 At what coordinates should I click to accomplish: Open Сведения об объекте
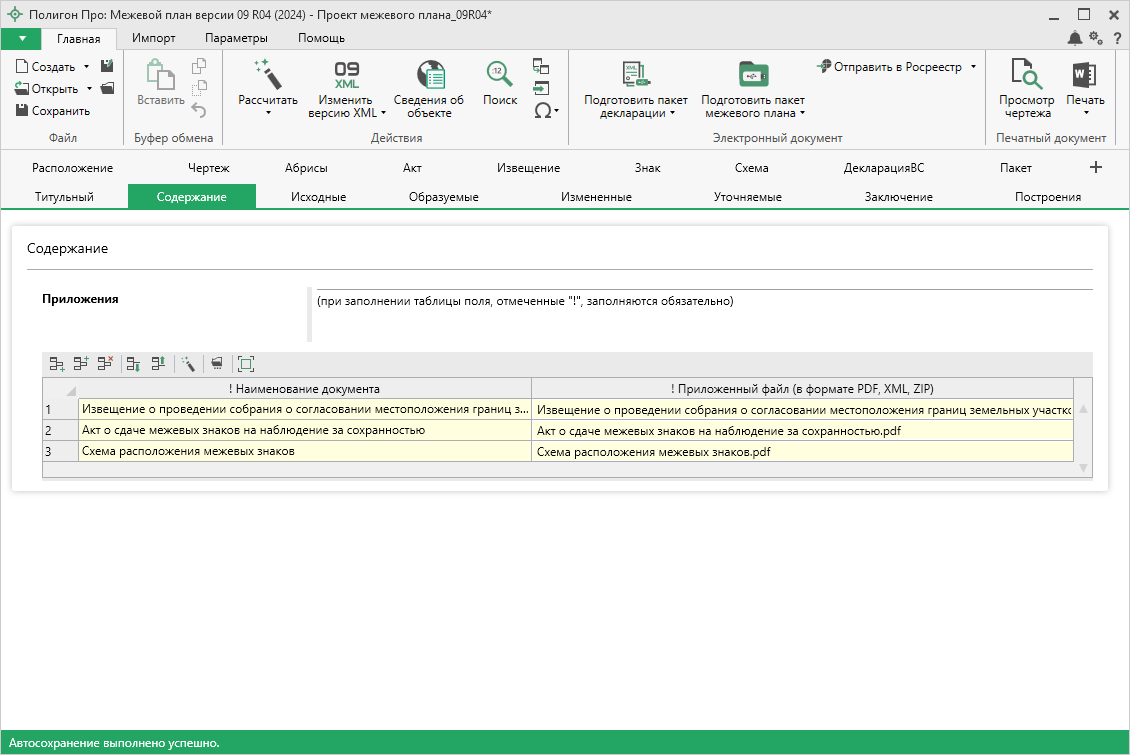429,75
